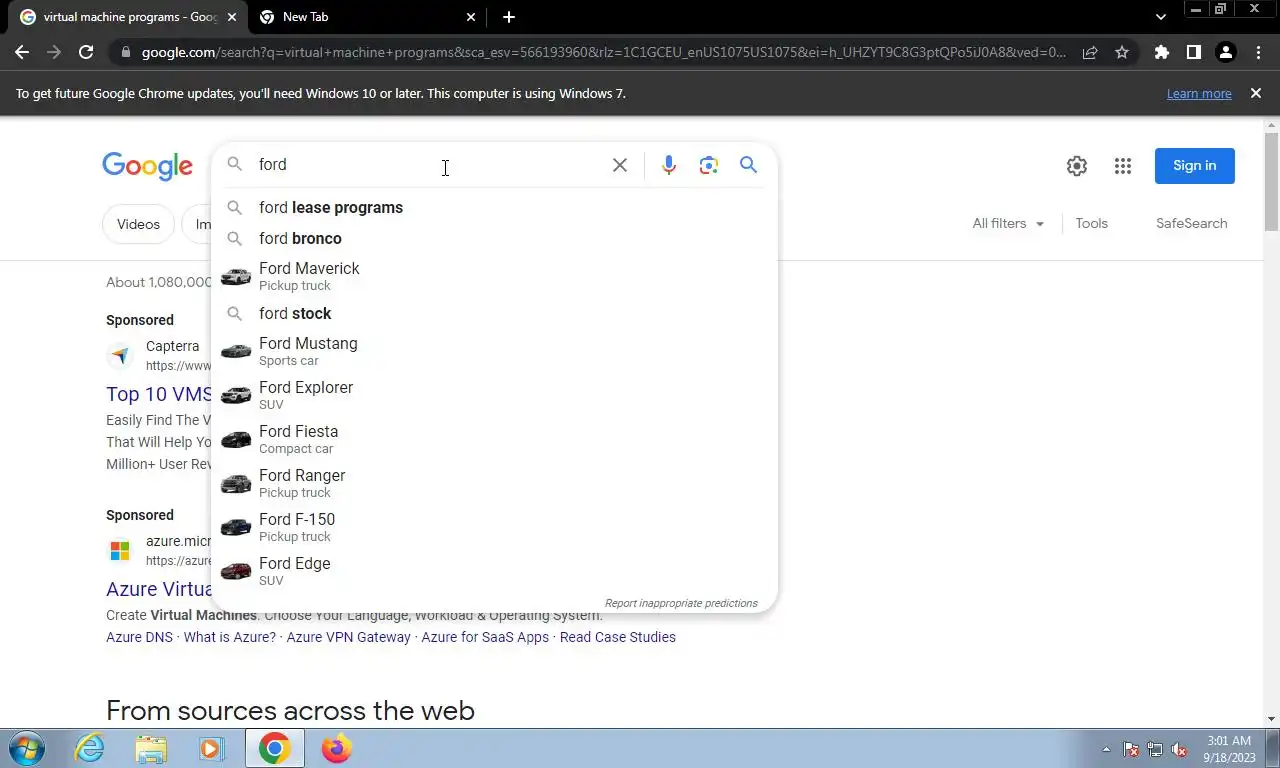Screen dimensions: 1280x768
Task: Open Google apps grid
Action: point(1123,166)
